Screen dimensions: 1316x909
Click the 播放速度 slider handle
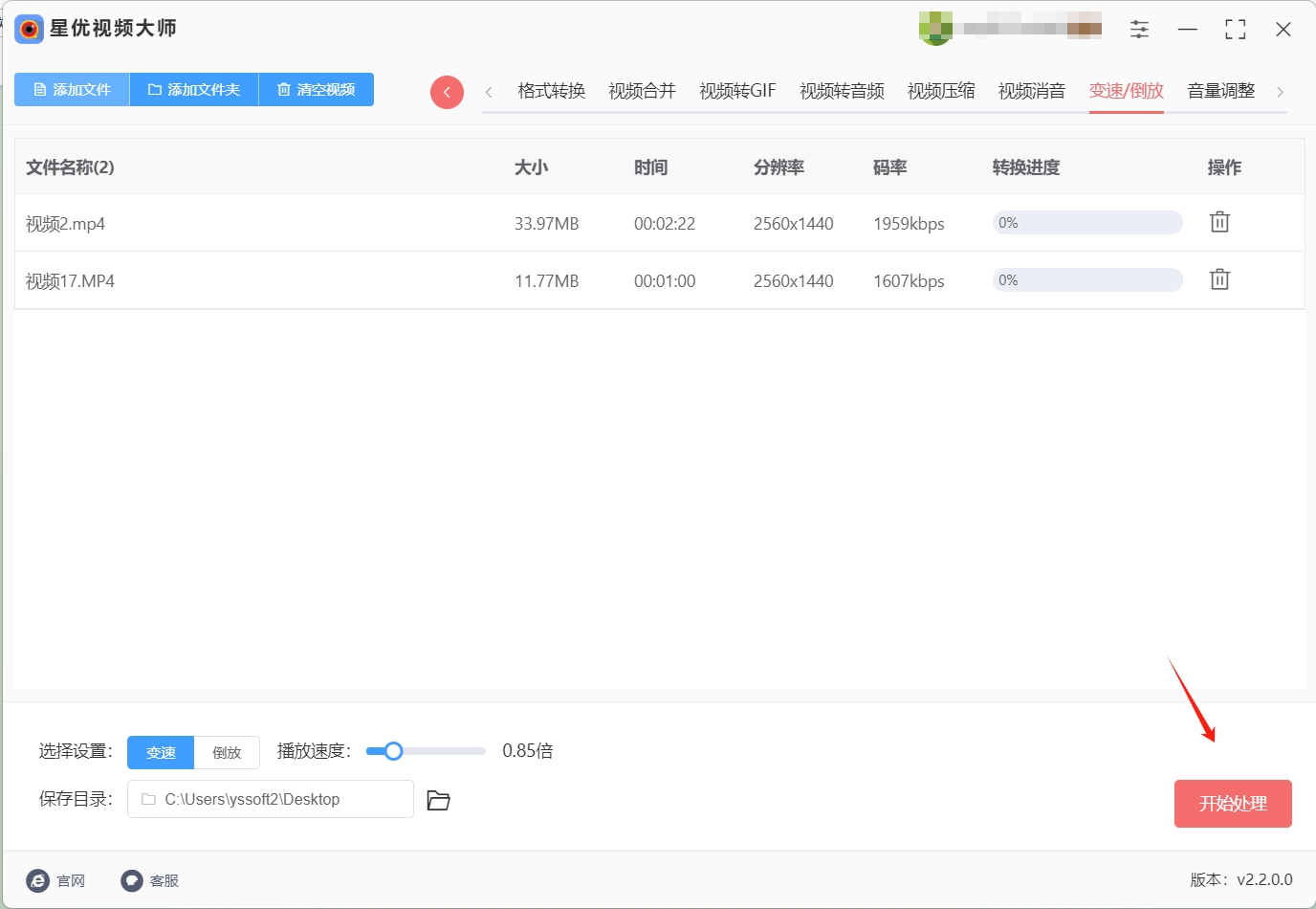point(393,751)
